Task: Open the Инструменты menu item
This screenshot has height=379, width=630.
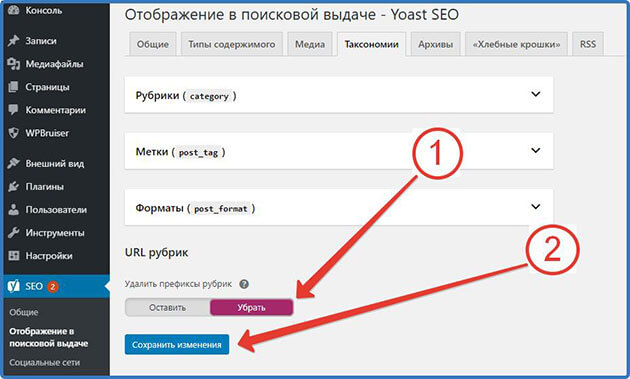Action: coord(56,233)
